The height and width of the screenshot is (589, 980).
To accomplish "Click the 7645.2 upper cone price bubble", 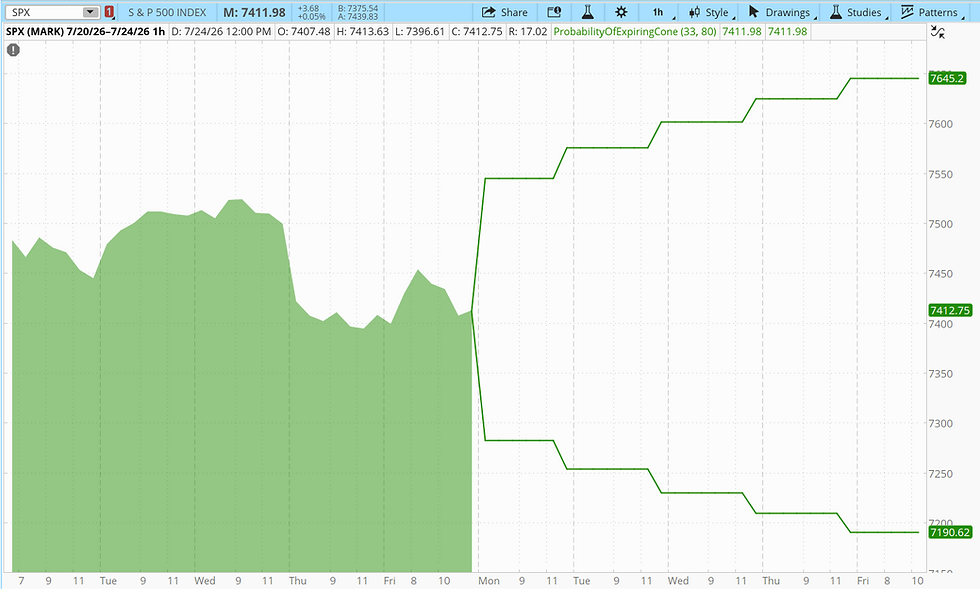I will (947, 78).
